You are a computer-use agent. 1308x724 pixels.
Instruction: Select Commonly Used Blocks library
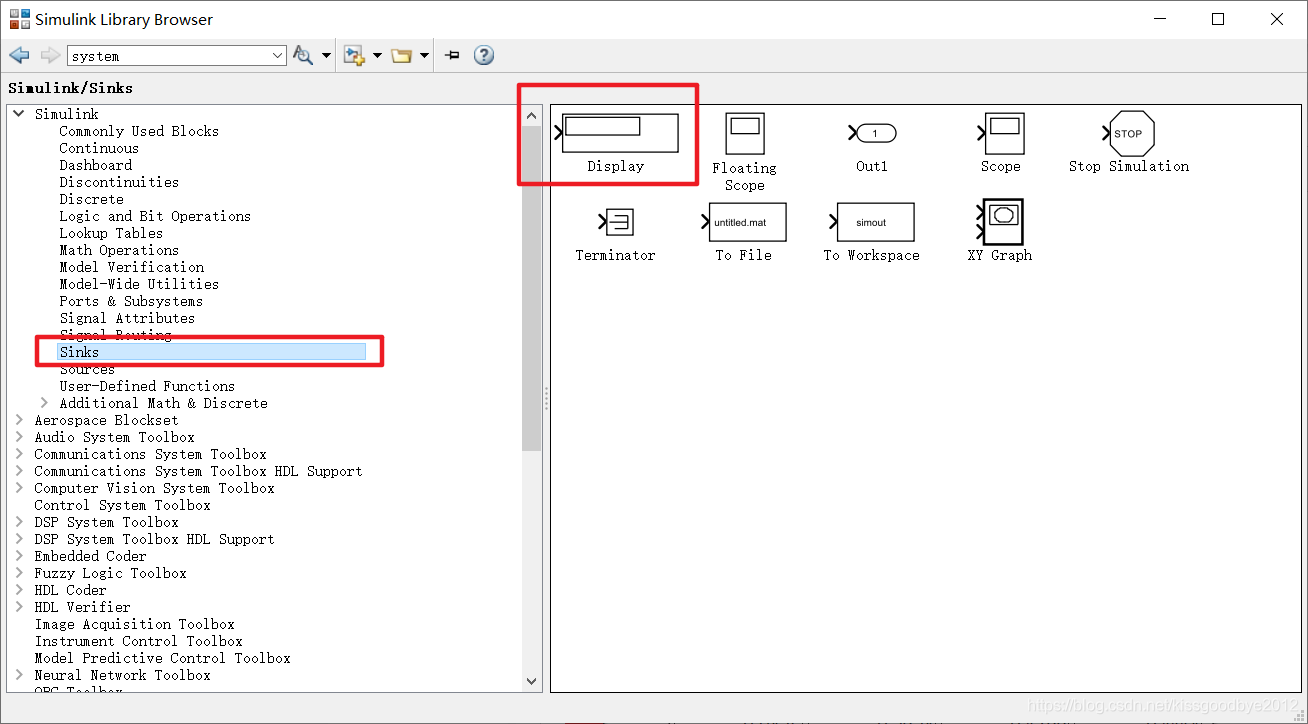pyautogui.click(x=139, y=131)
